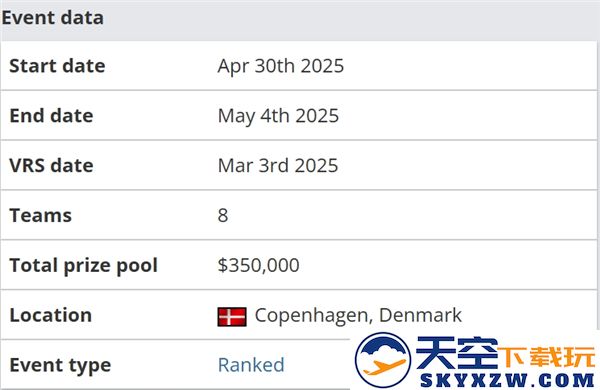600x390 pixels.
Task: Select the May 4th 2025 value
Action: click(x=278, y=116)
